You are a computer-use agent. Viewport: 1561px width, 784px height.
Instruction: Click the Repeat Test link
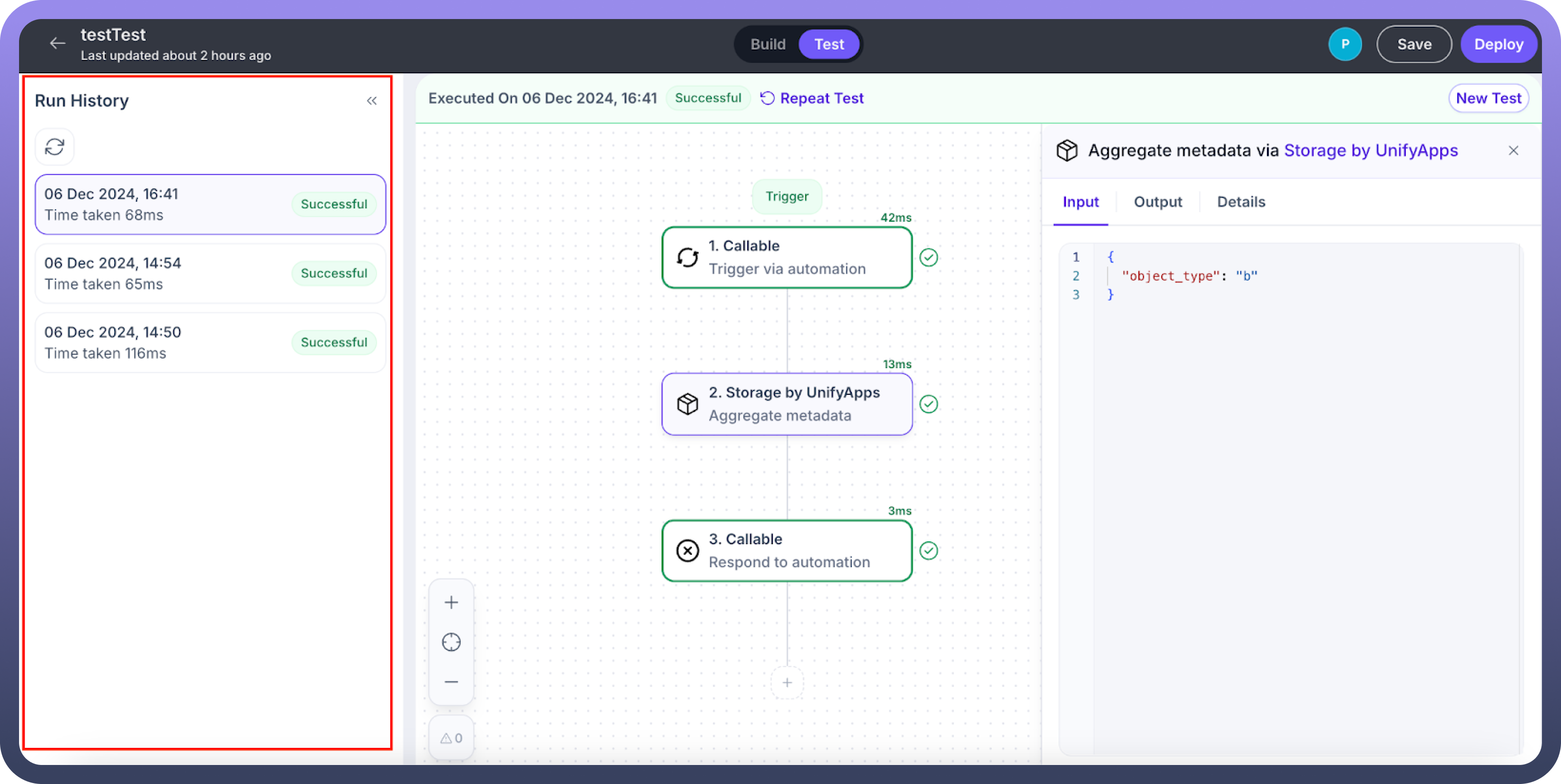(812, 98)
